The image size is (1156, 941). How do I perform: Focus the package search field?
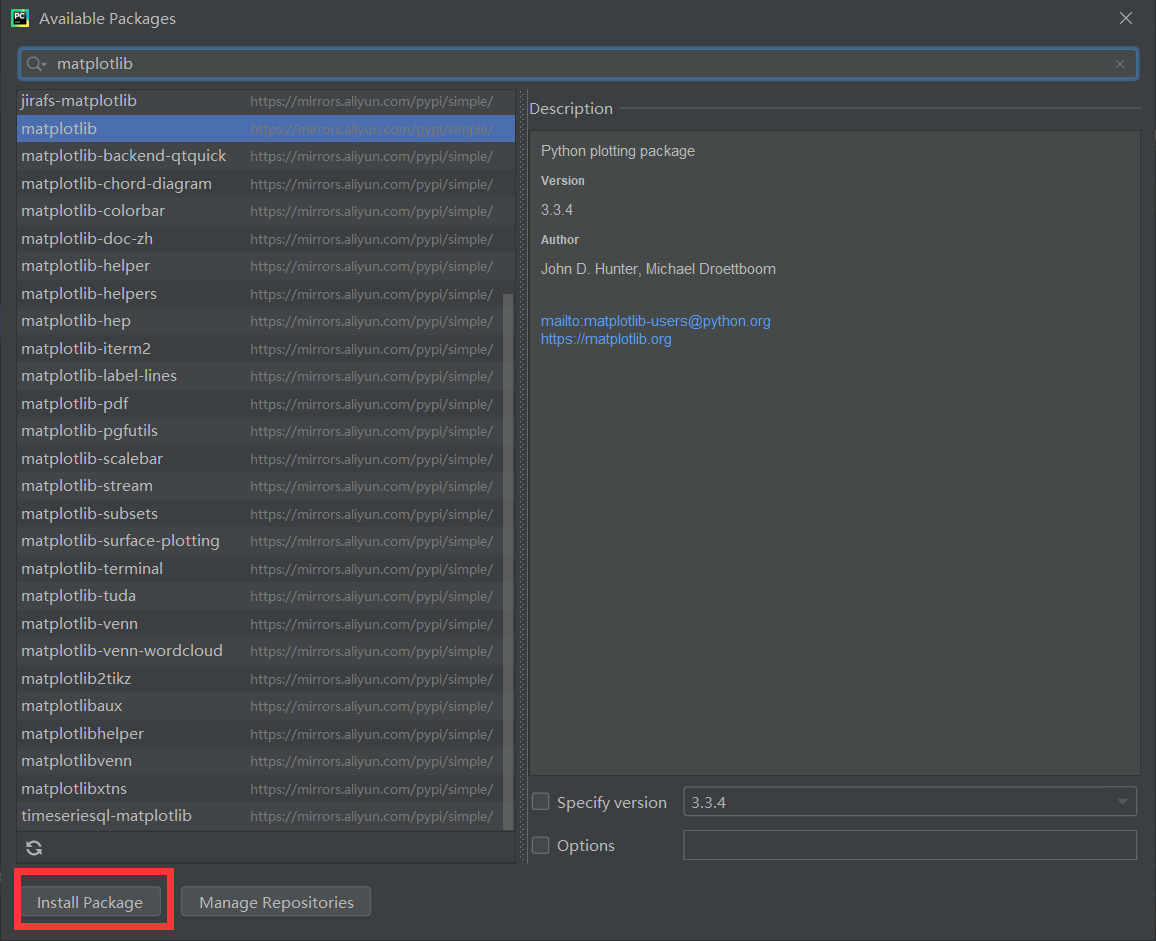pyautogui.click(x=578, y=64)
